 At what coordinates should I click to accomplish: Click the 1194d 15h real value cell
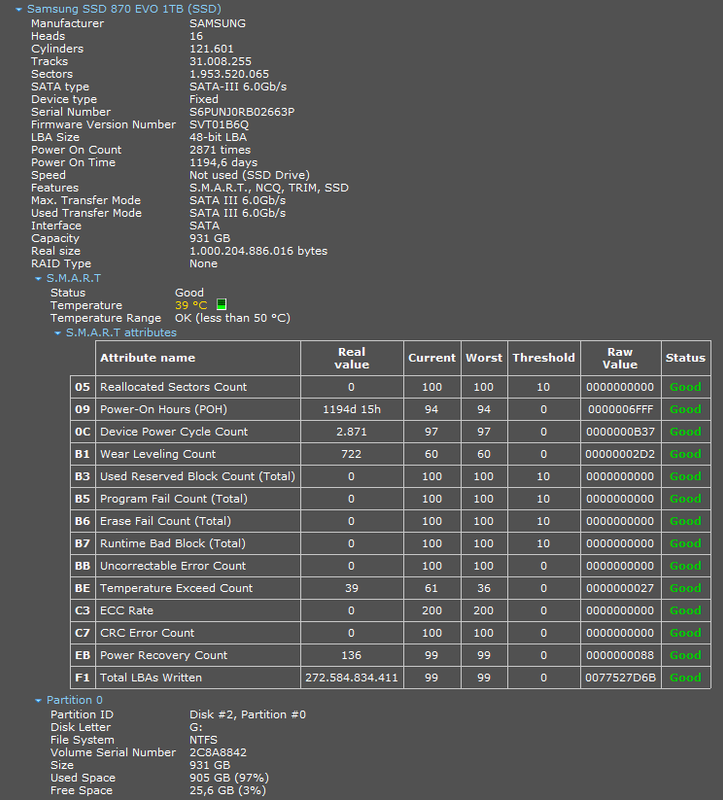tap(352, 409)
